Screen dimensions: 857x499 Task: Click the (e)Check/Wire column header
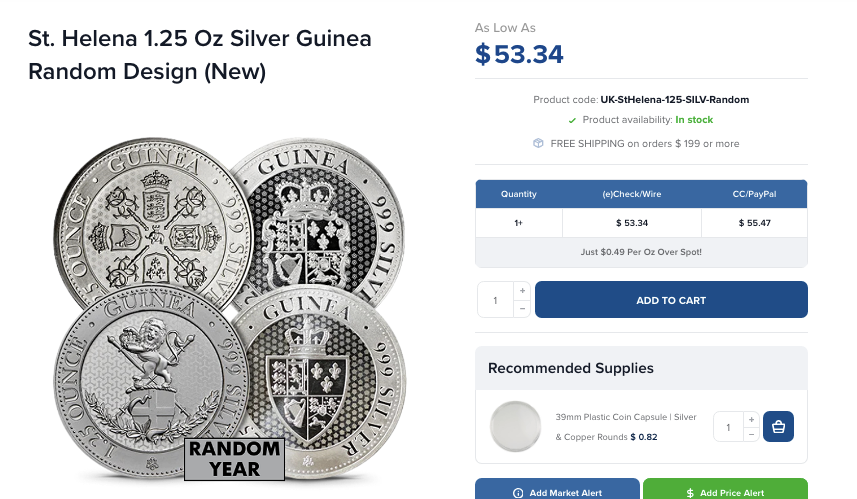pos(631,194)
